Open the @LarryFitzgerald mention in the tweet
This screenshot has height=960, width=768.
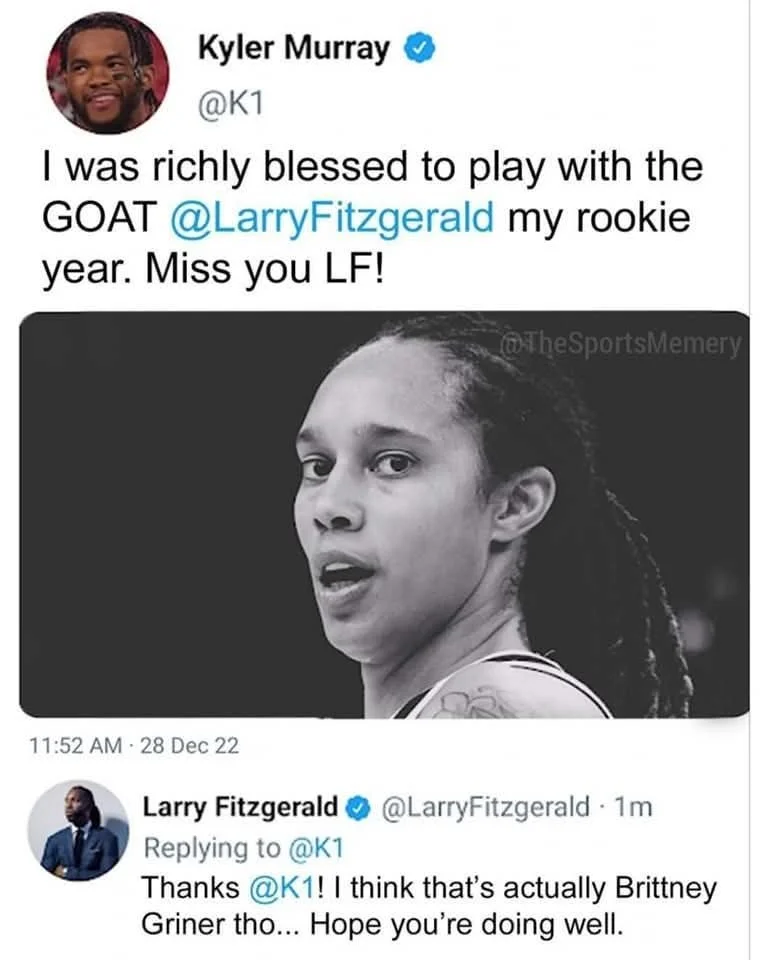coord(335,218)
